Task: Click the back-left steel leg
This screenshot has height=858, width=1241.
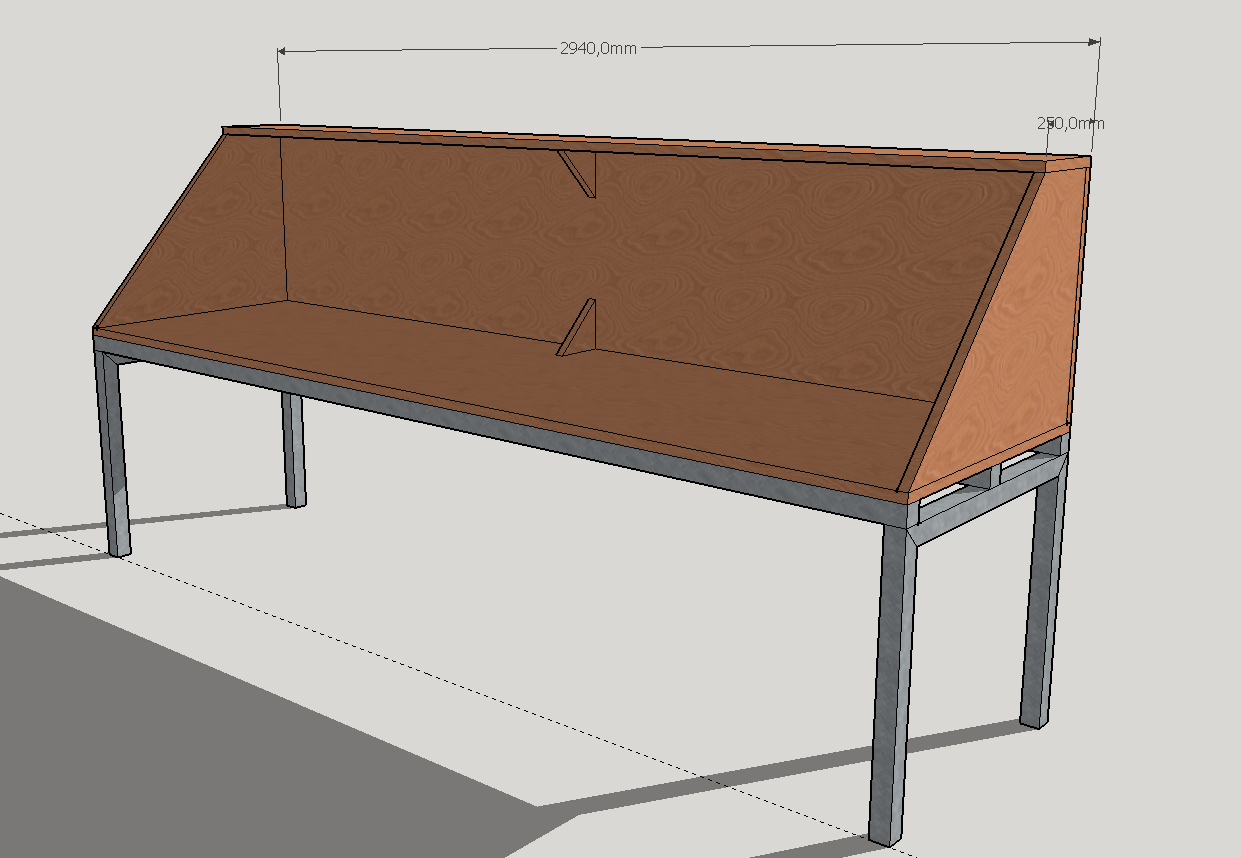Action: click(x=293, y=450)
